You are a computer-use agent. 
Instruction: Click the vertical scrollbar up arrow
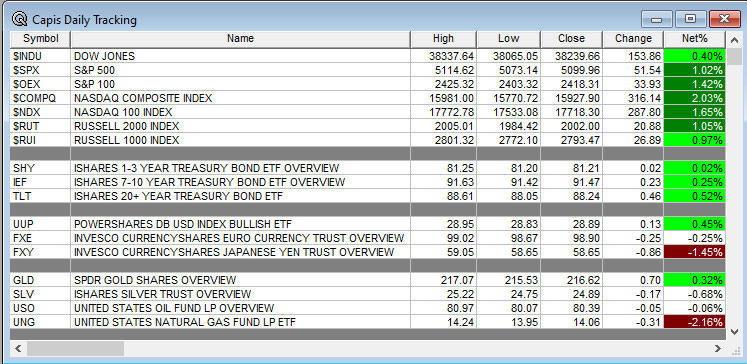[x=734, y=40]
